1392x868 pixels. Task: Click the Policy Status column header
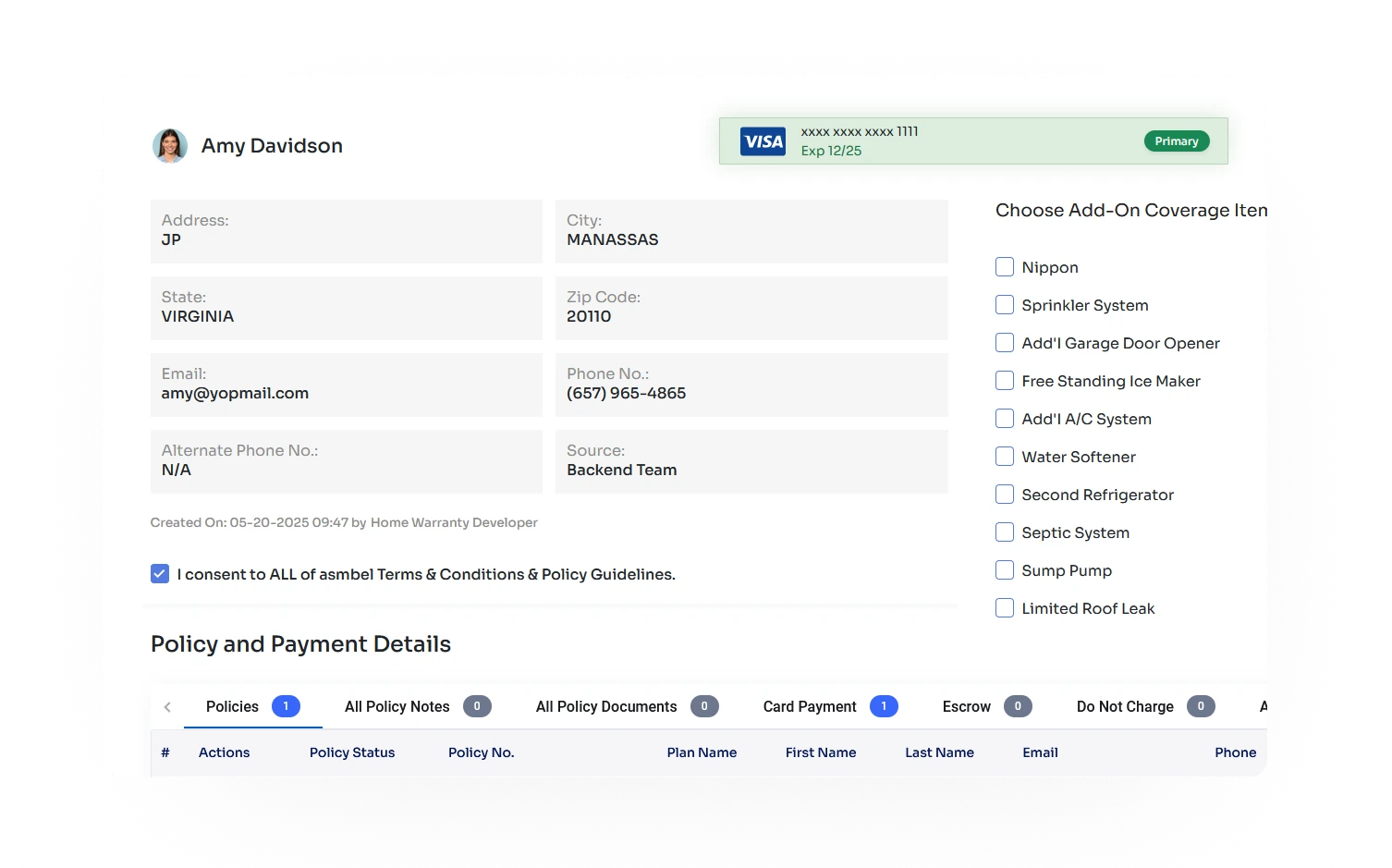pyautogui.click(x=352, y=752)
